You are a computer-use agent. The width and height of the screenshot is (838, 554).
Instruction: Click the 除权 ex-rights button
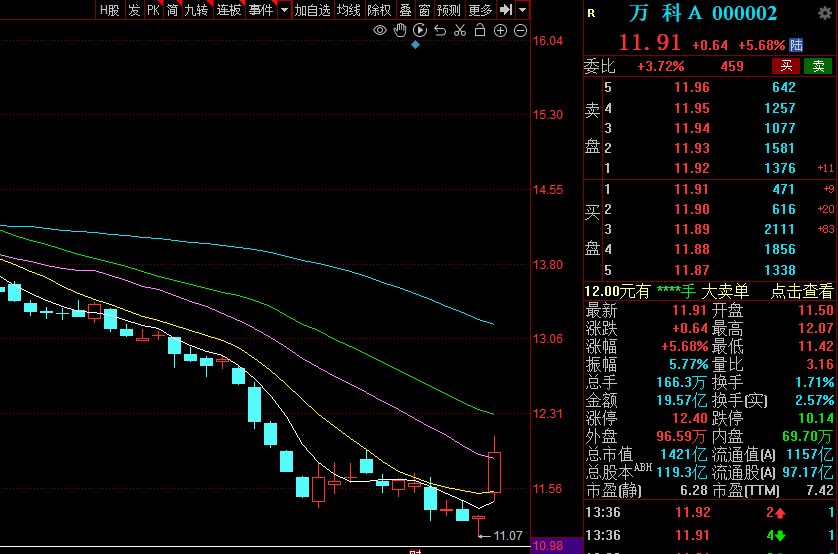[379, 10]
